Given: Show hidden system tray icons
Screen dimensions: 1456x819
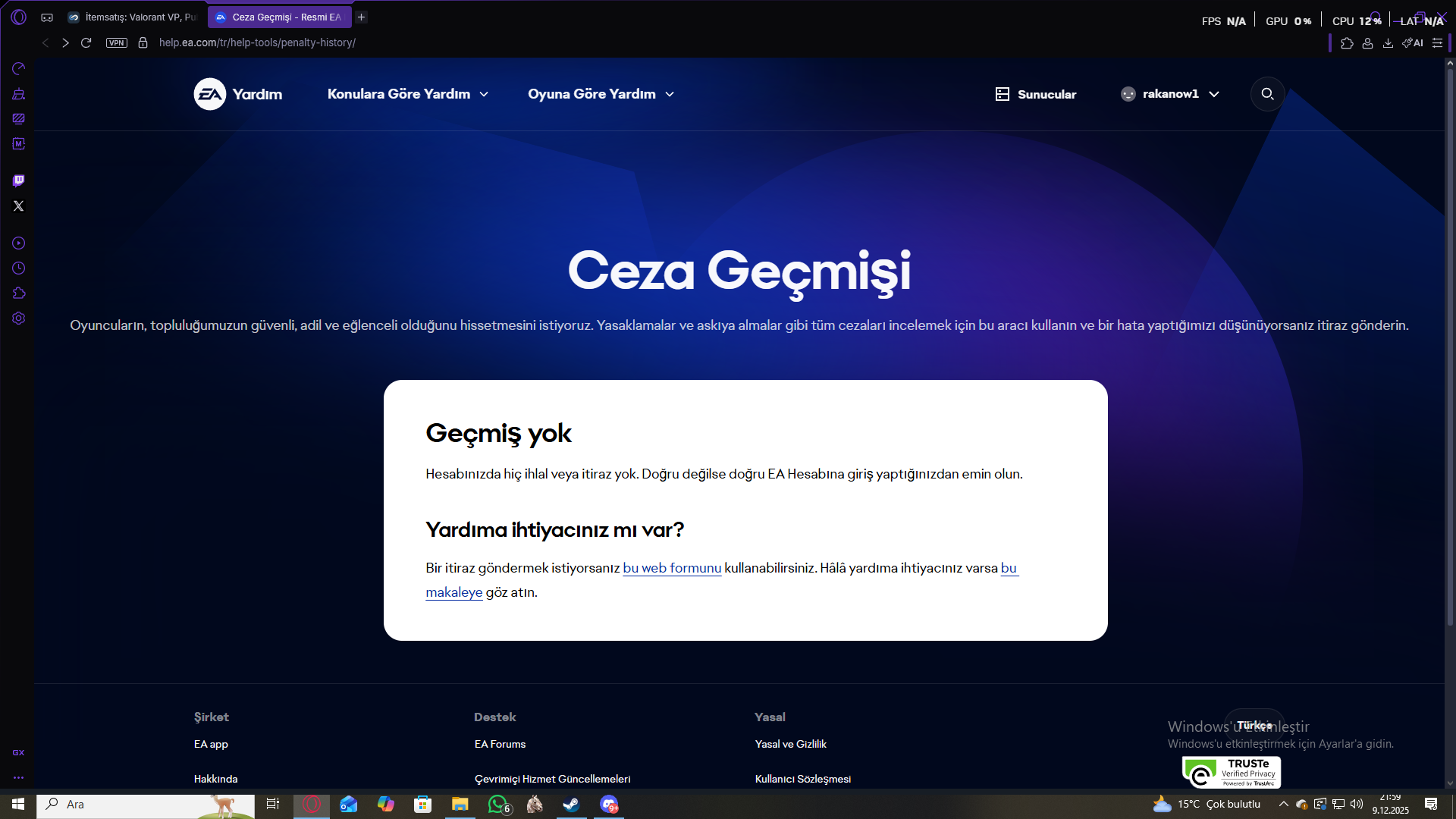Looking at the screenshot, I should click(1283, 804).
